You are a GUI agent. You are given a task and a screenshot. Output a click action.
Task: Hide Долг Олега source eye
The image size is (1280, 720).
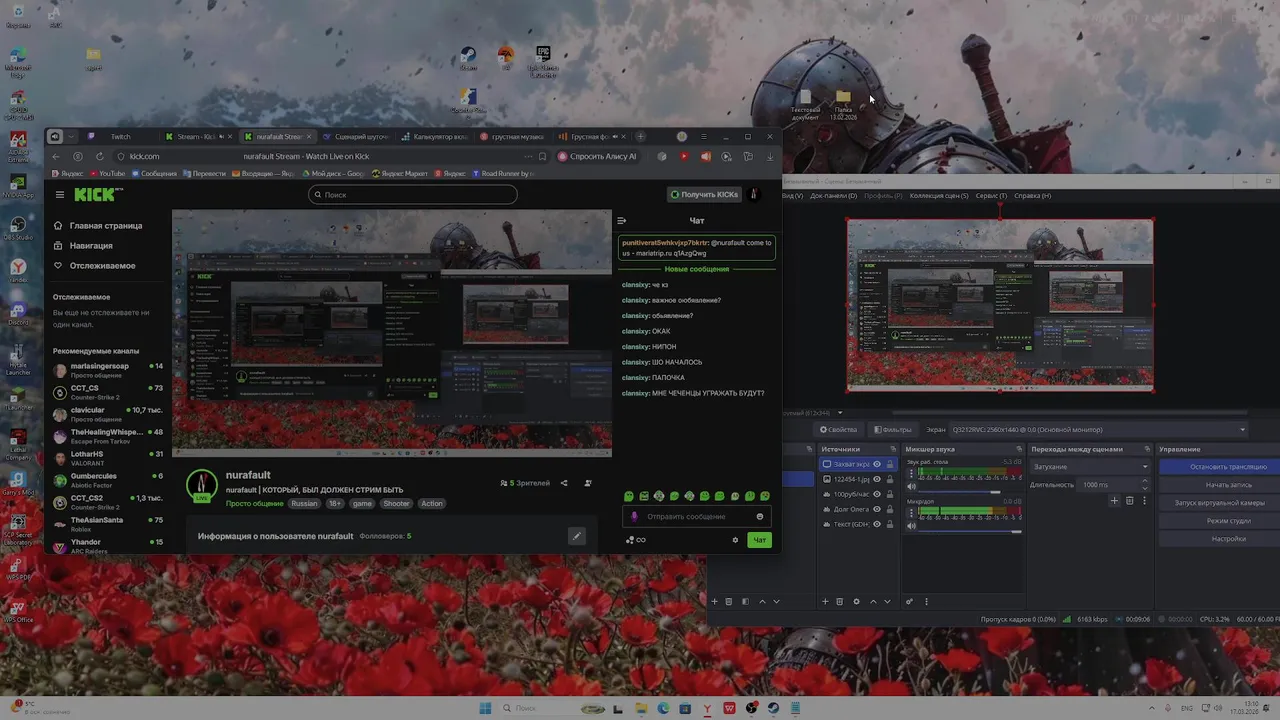tap(877, 509)
